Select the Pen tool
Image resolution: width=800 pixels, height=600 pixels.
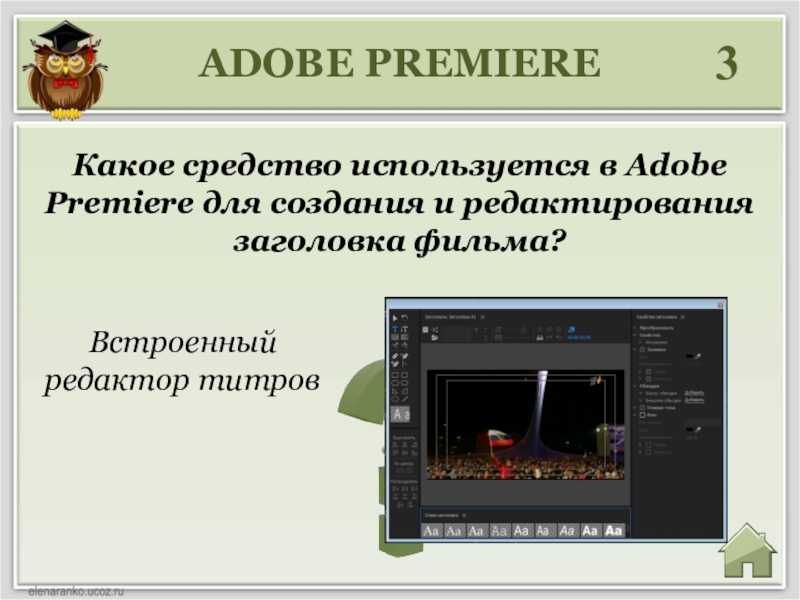coord(395,356)
